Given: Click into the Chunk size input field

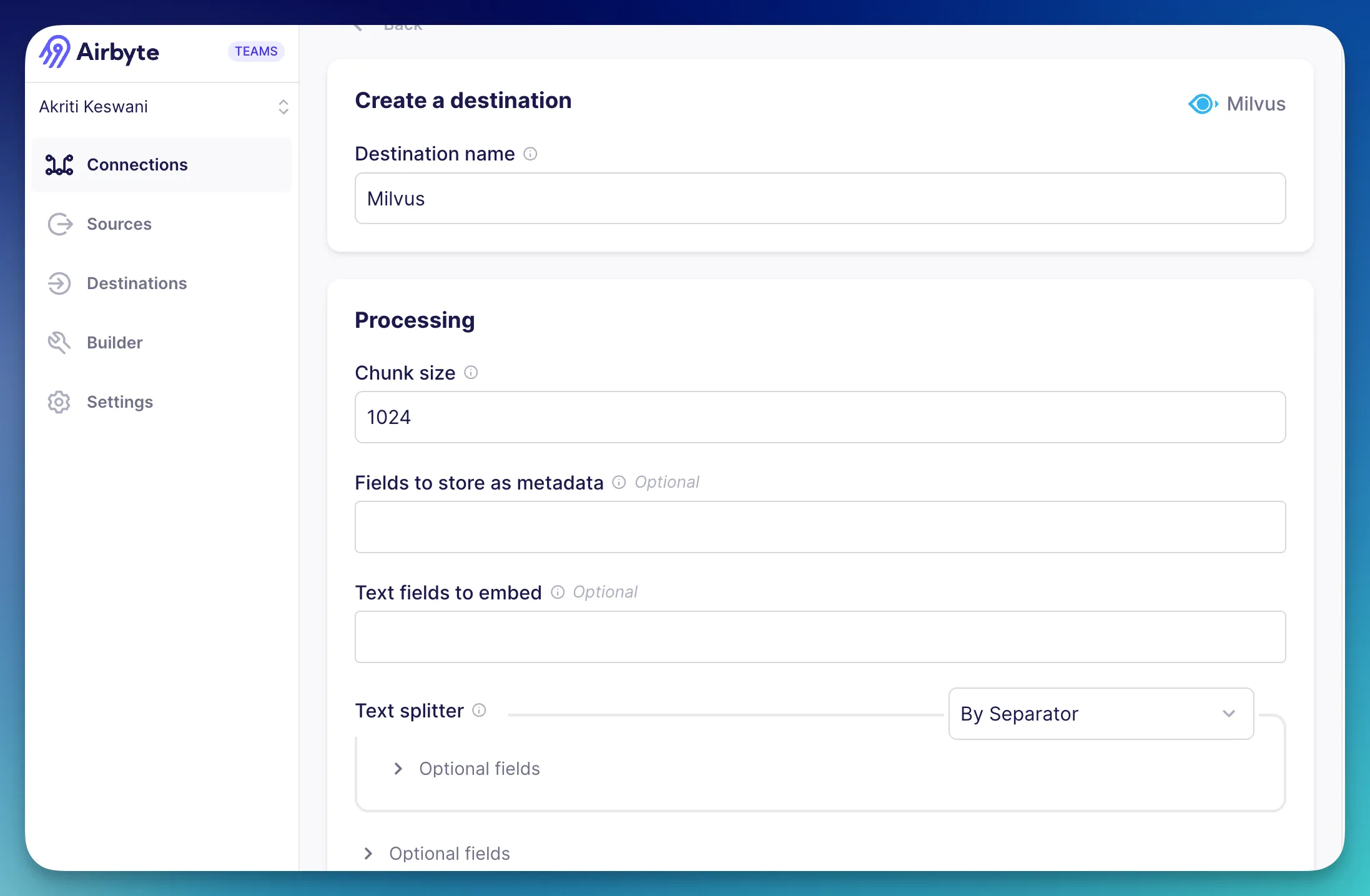Looking at the screenshot, I should [819, 417].
